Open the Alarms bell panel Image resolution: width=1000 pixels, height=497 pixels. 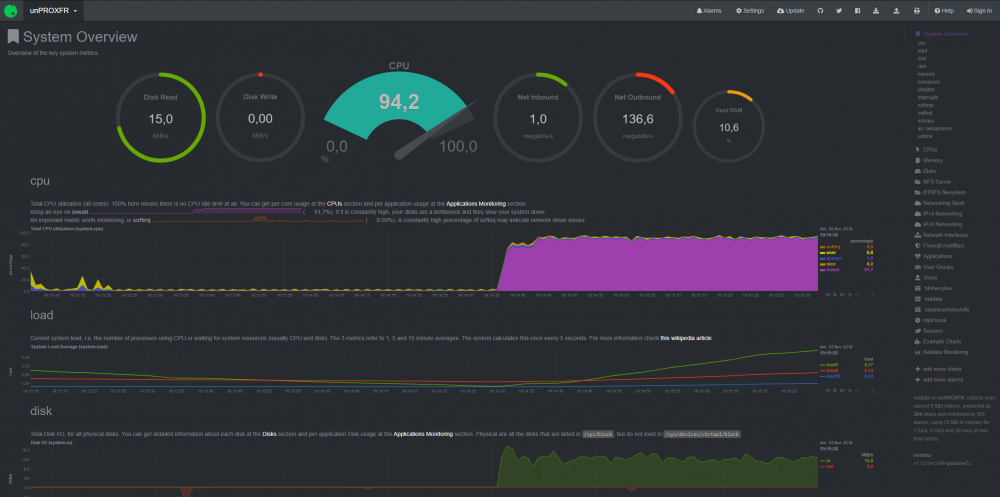click(709, 11)
